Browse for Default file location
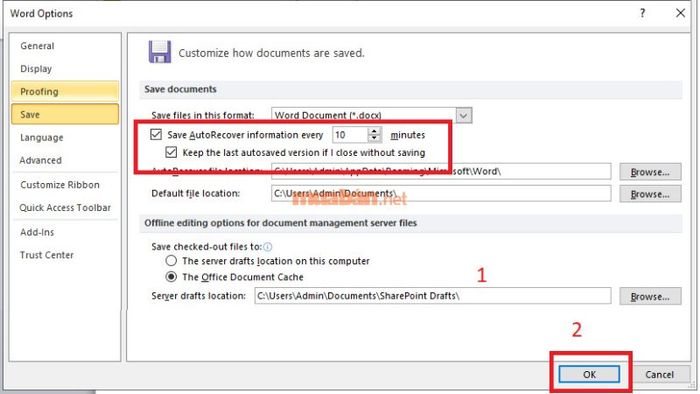Viewport: 700px width, 394px height. [650, 194]
